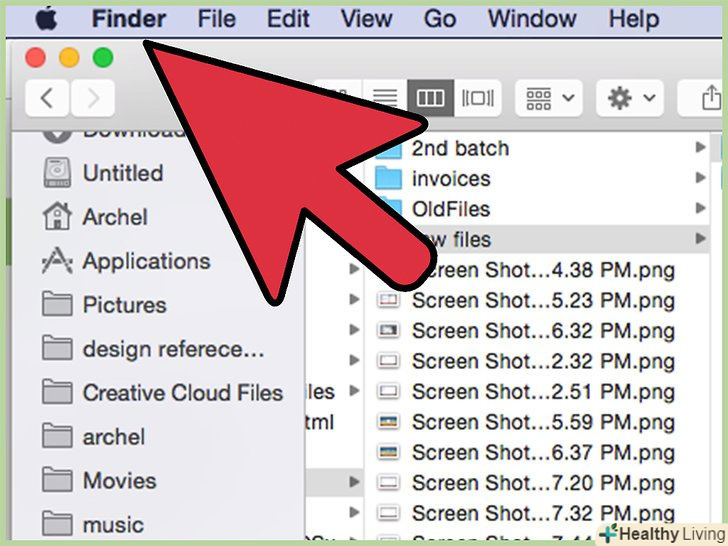
Task: Open music folder in the sidebar
Action: [93, 525]
